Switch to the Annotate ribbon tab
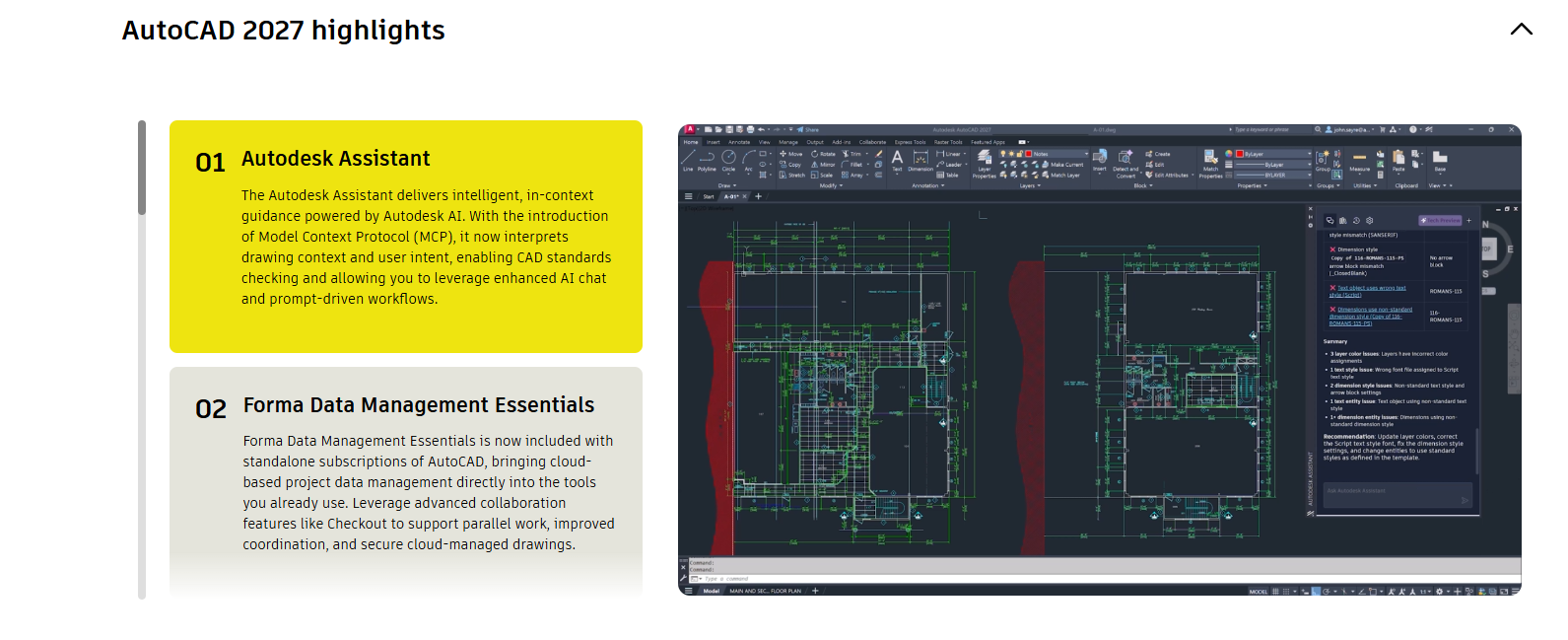Image resolution: width=1568 pixels, height=640 pixels. (739, 142)
